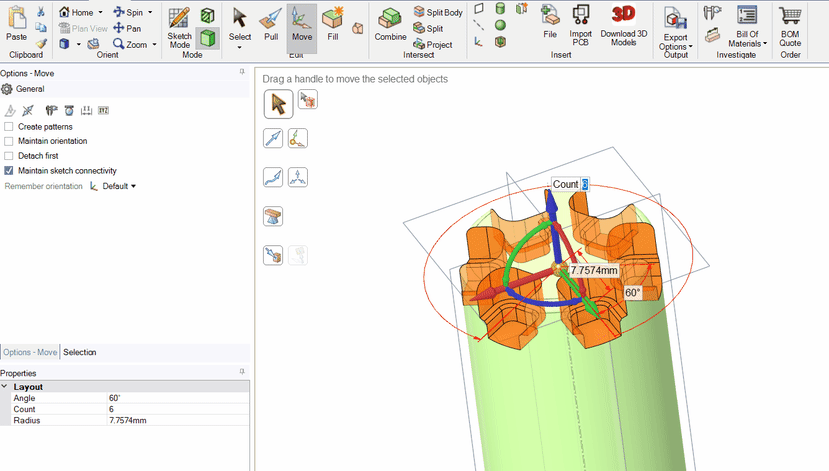Select the Spin orient tool

click(x=128, y=12)
